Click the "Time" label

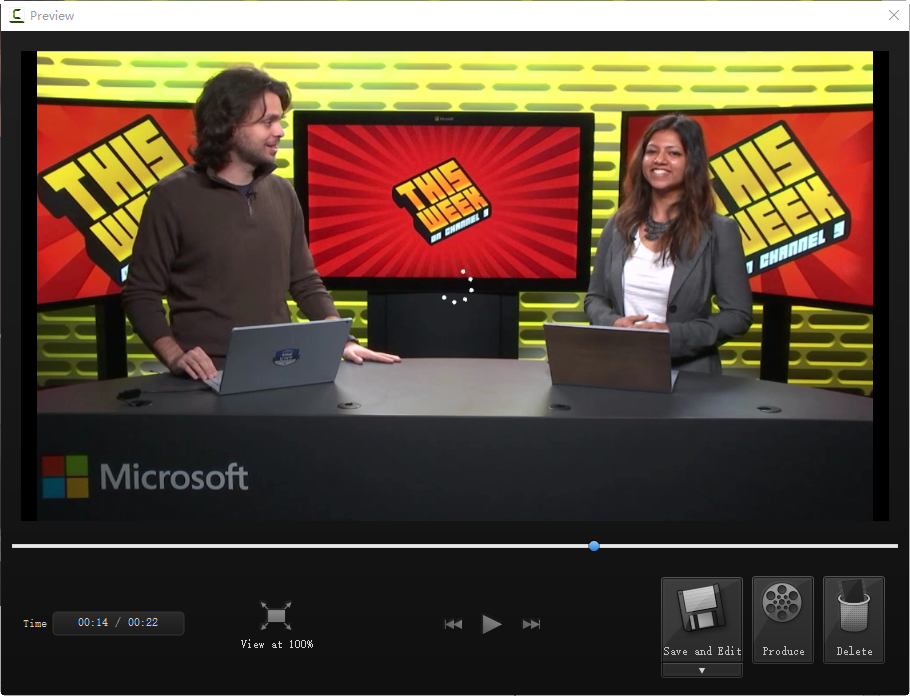[35, 623]
